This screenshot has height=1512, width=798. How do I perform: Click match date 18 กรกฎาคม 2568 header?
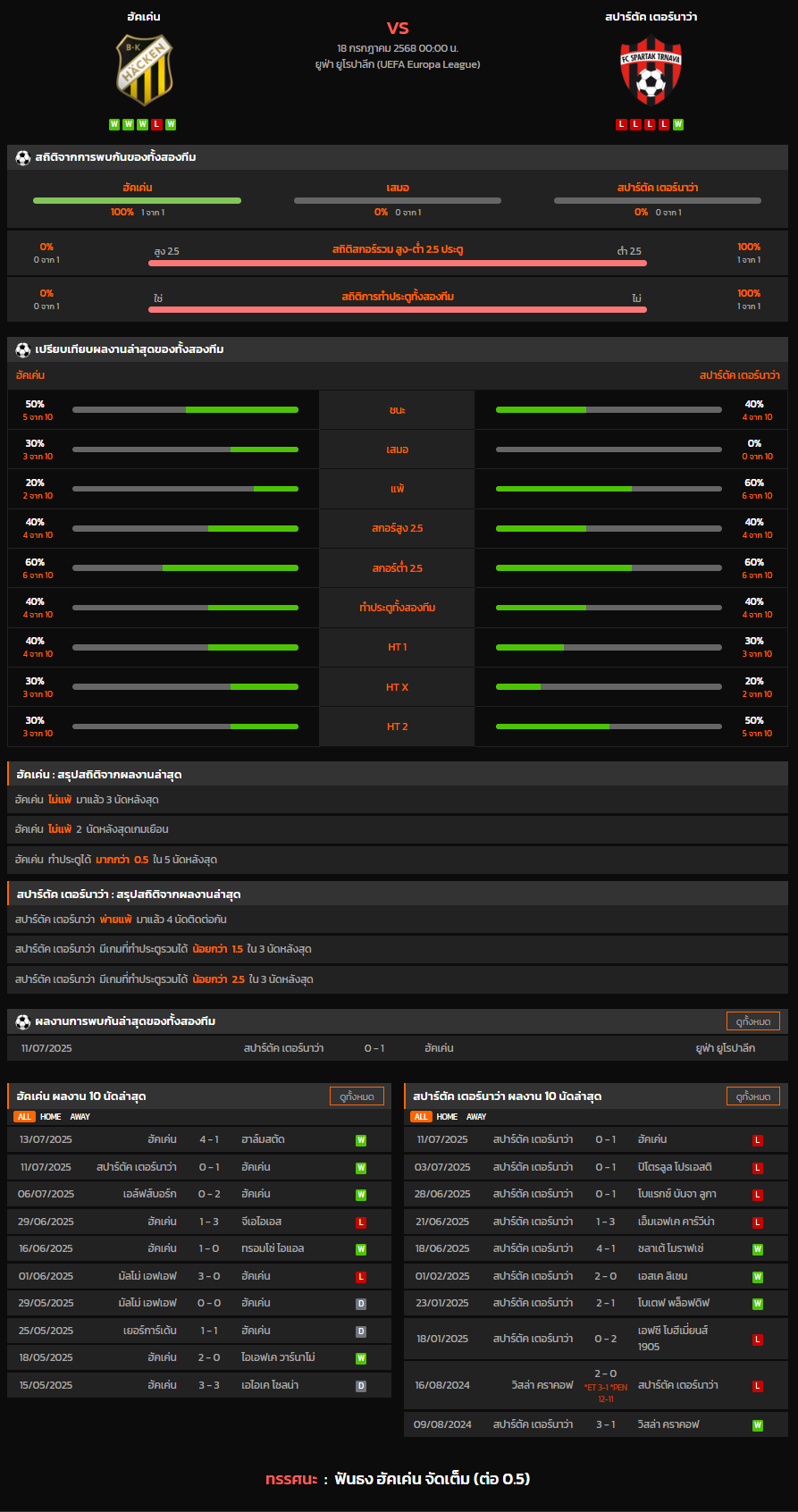pyautogui.click(x=398, y=47)
